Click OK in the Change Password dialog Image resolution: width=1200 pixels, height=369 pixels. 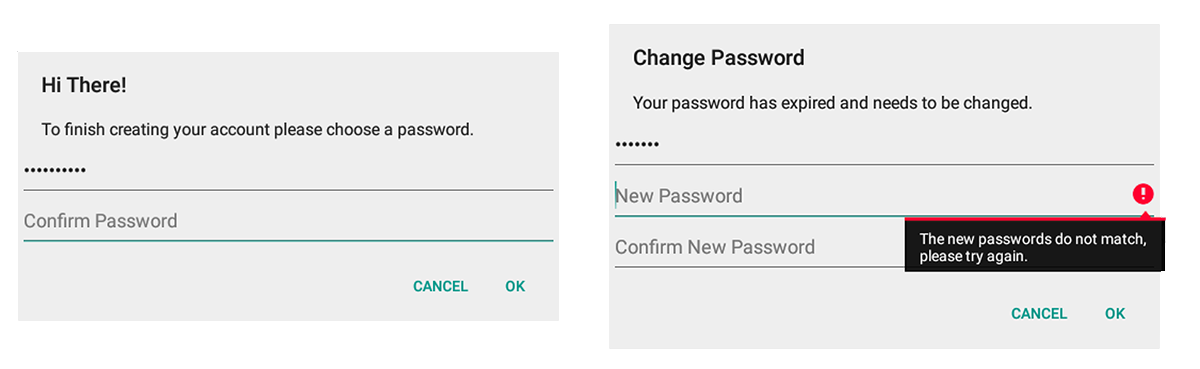1115,313
